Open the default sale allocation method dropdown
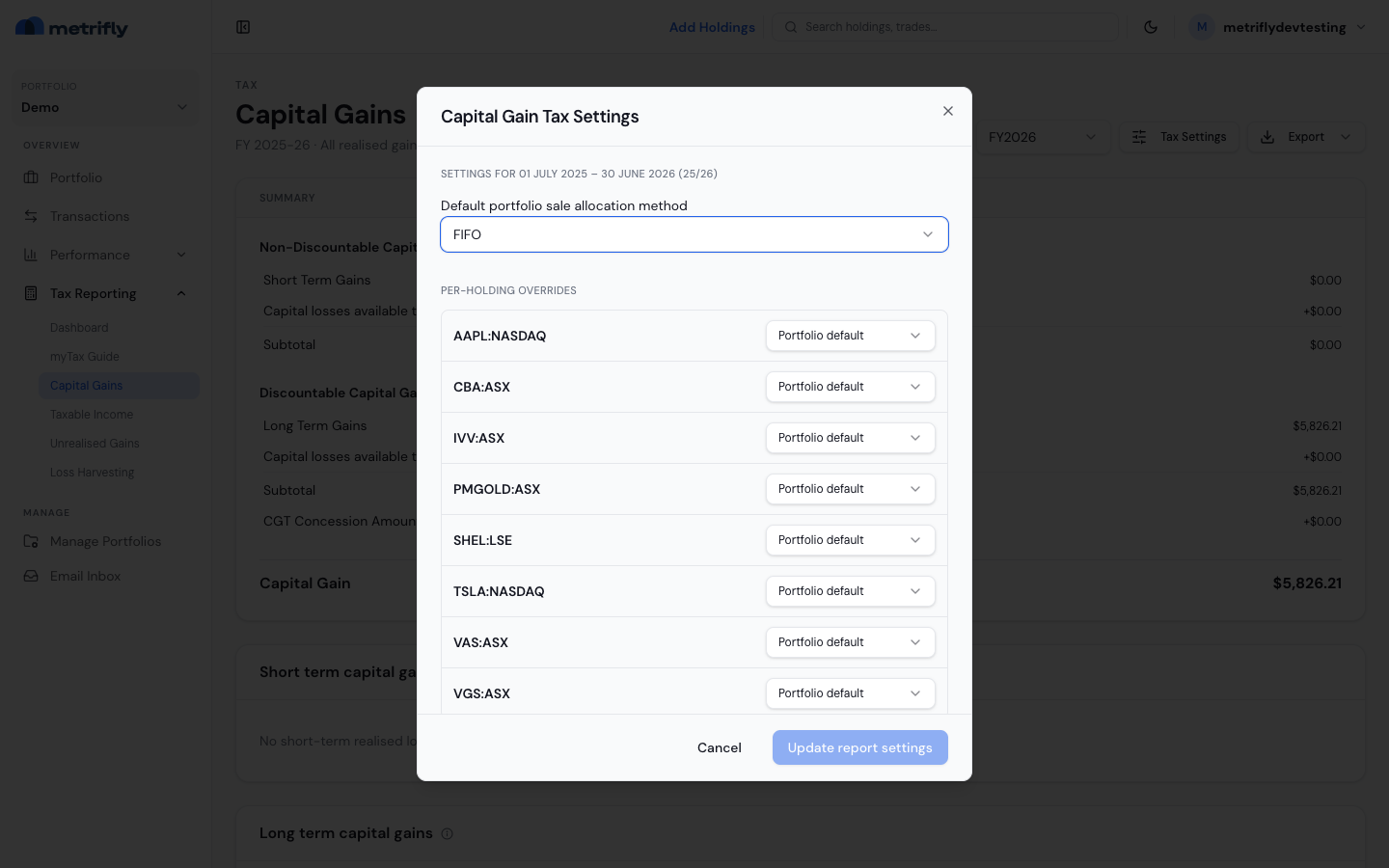The width and height of the screenshot is (1389, 868). coord(694,234)
